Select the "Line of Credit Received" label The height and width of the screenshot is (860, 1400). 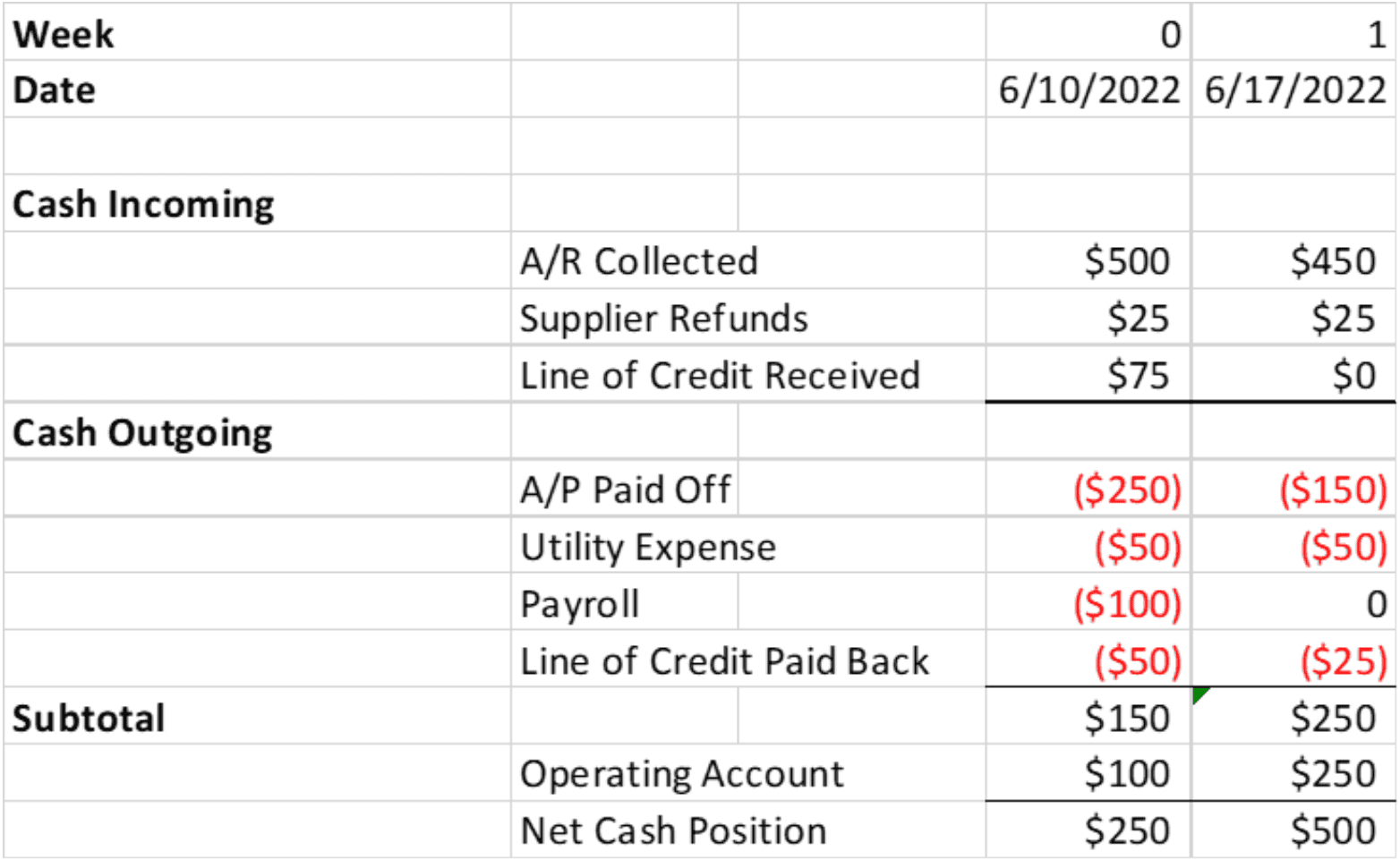click(x=720, y=376)
